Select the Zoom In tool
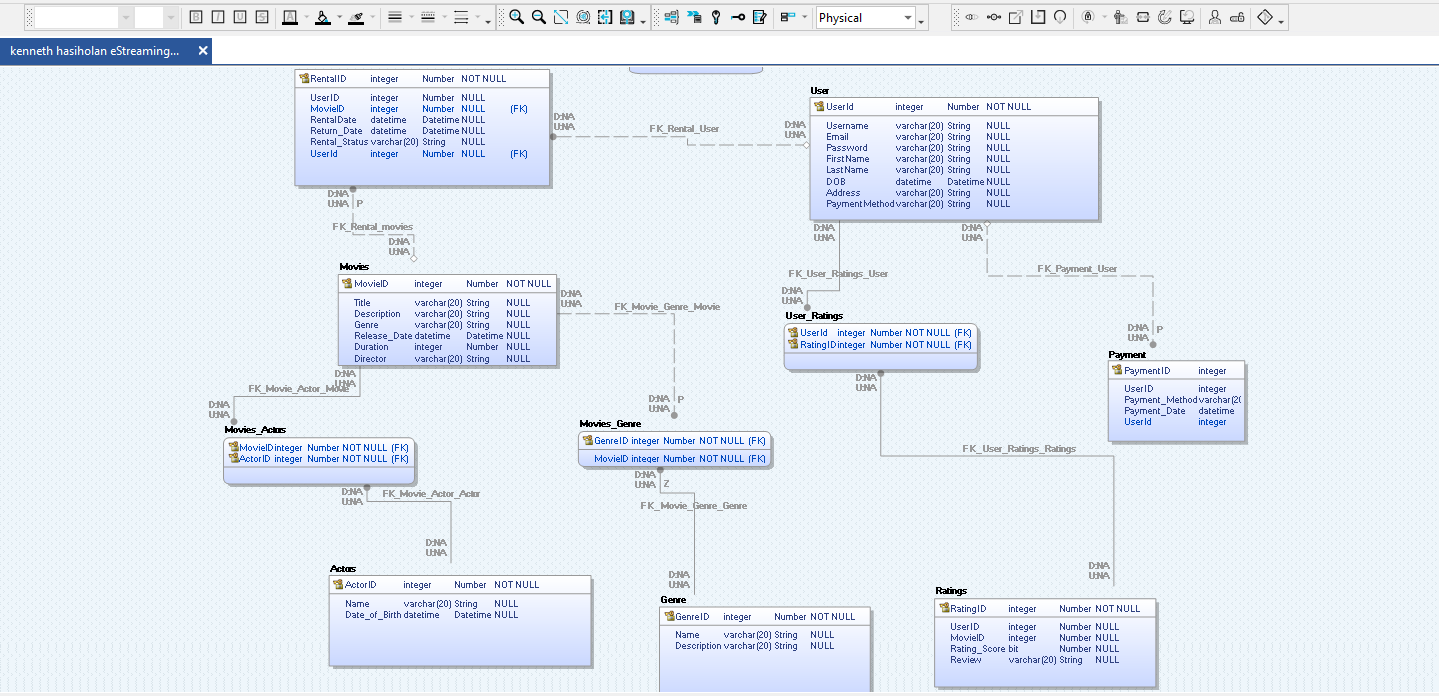Screen dimensions: 1439x696 pos(517,16)
